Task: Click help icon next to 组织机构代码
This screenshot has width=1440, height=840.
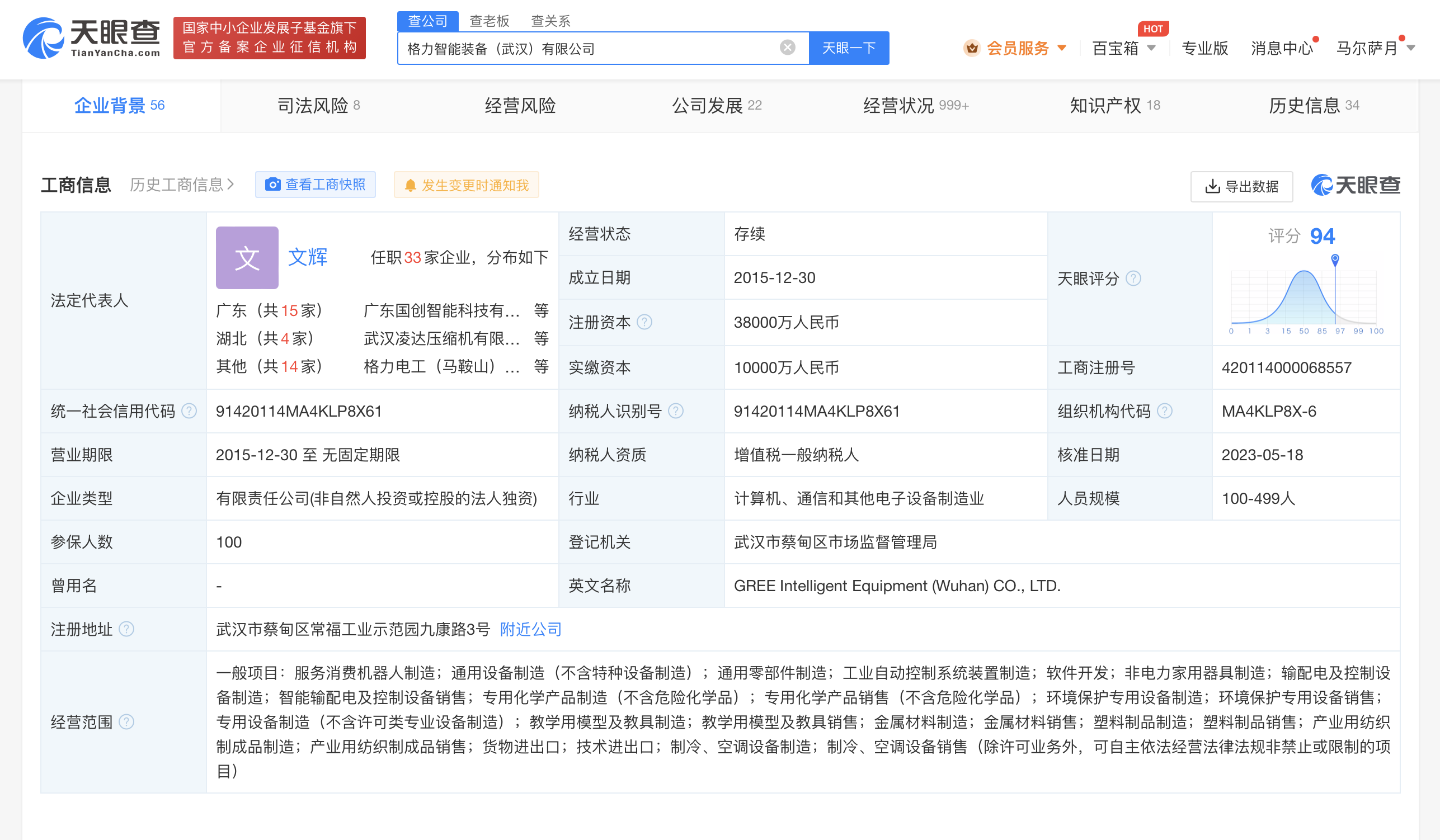Action: click(1164, 411)
